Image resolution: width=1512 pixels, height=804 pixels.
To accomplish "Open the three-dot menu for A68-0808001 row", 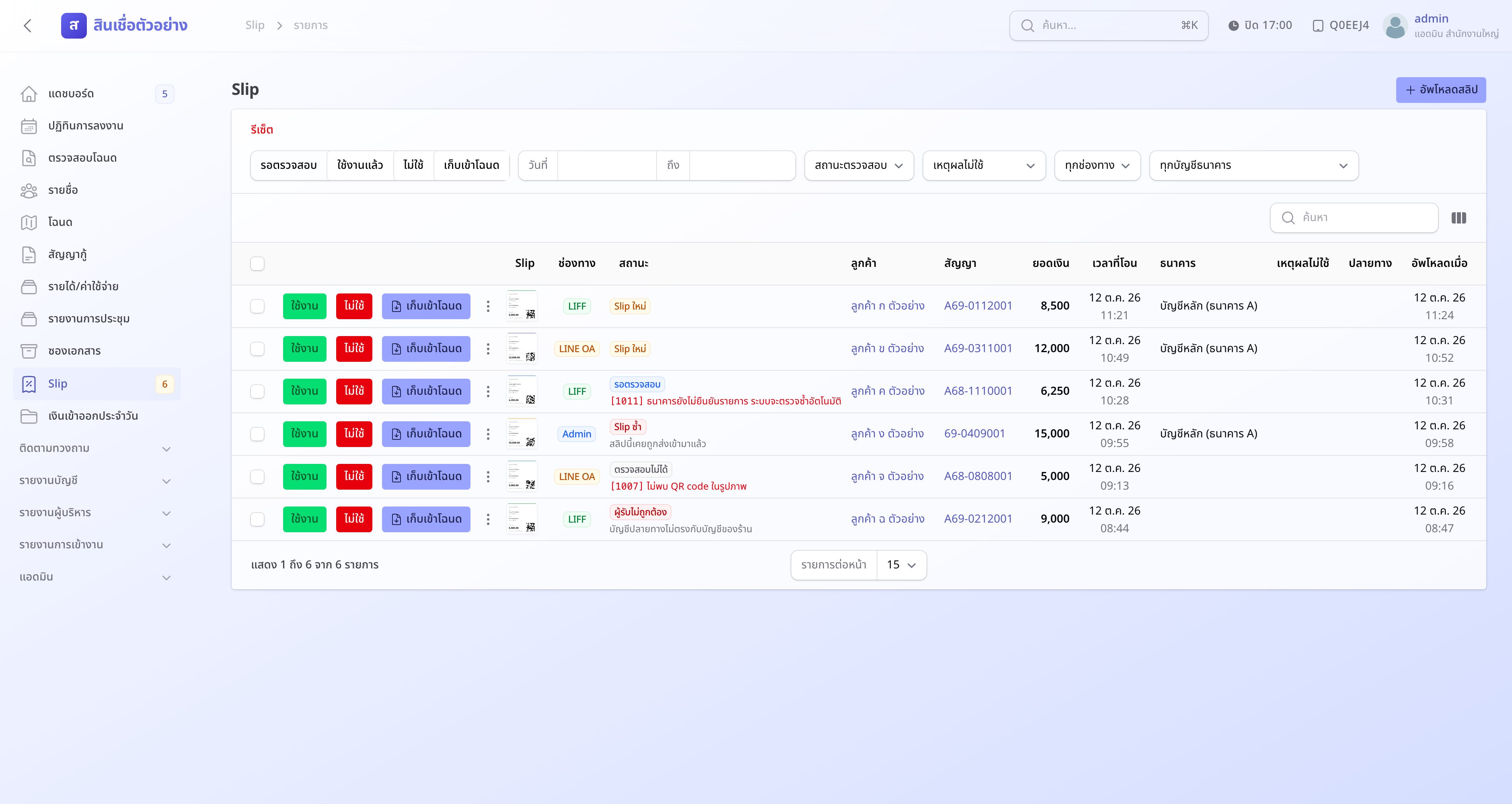I will pyautogui.click(x=488, y=476).
